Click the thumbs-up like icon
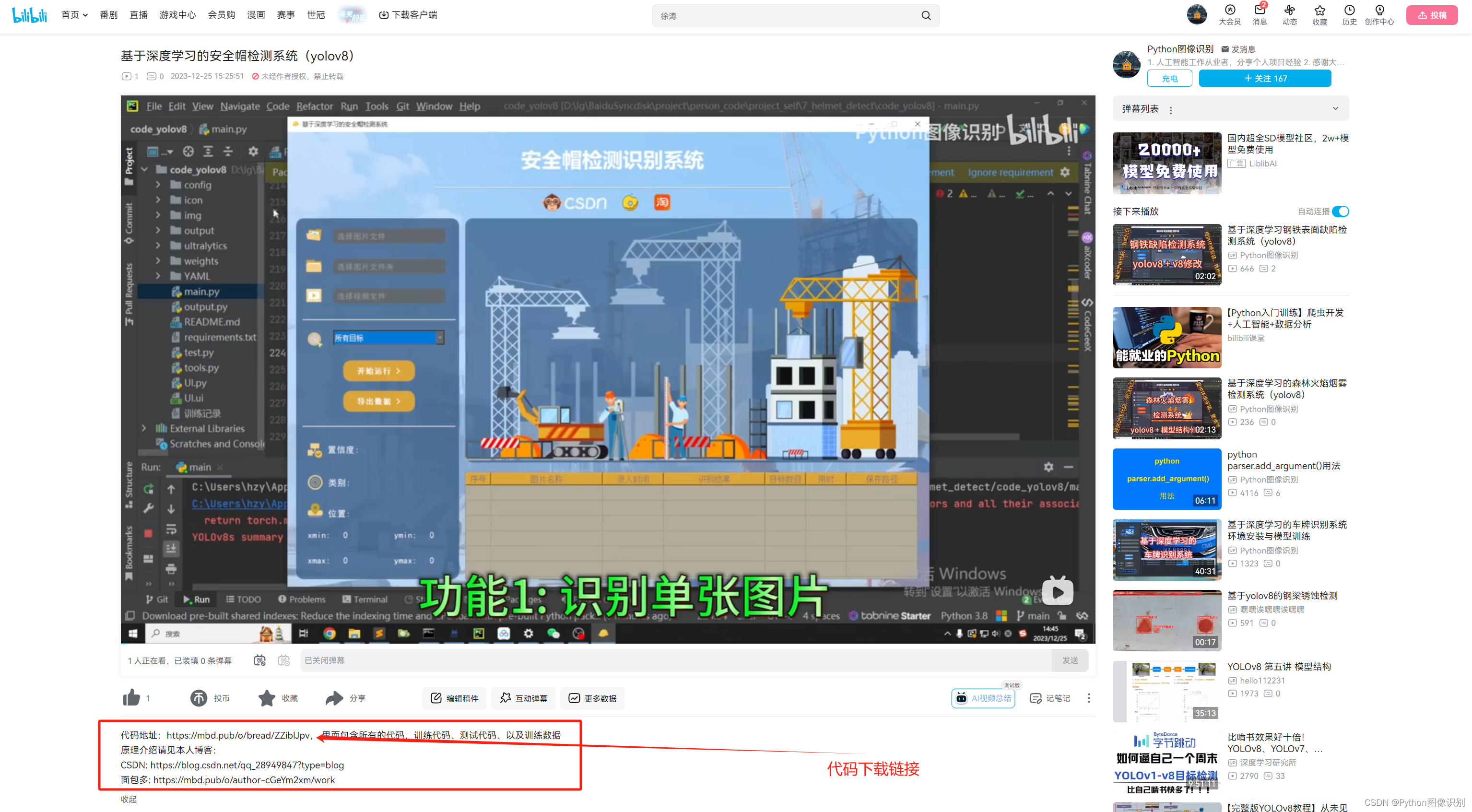This screenshot has height=812, width=1472. tap(131, 698)
